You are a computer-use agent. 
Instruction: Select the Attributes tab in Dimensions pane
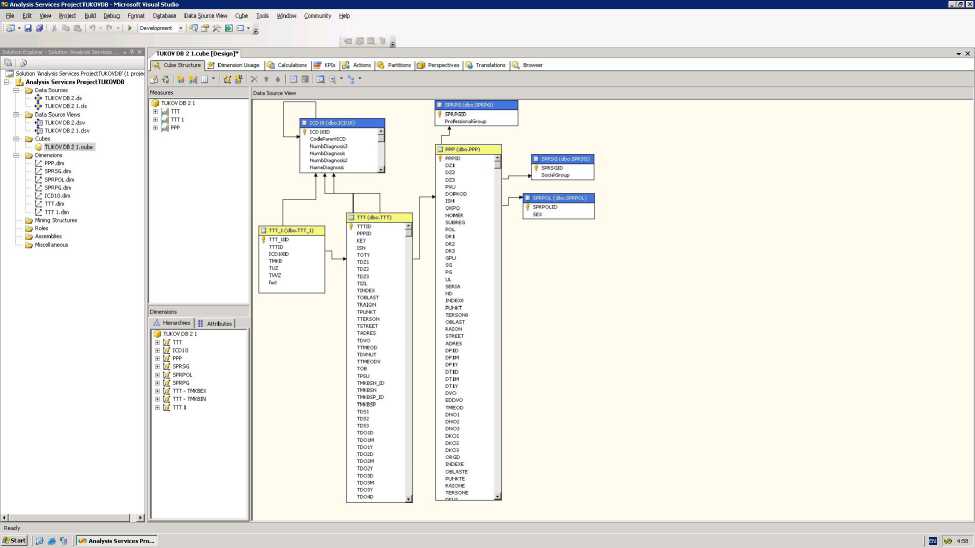point(215,324)
